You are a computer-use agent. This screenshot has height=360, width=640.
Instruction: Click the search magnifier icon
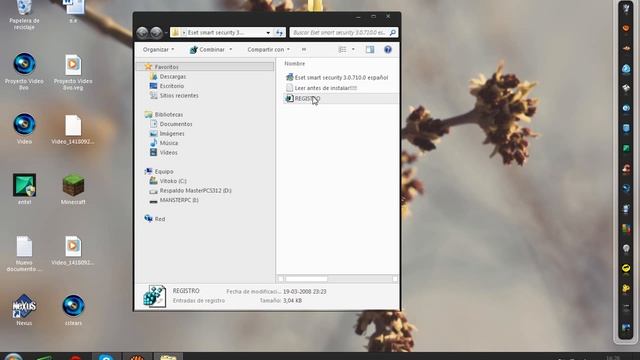click(x=393, y=33)
